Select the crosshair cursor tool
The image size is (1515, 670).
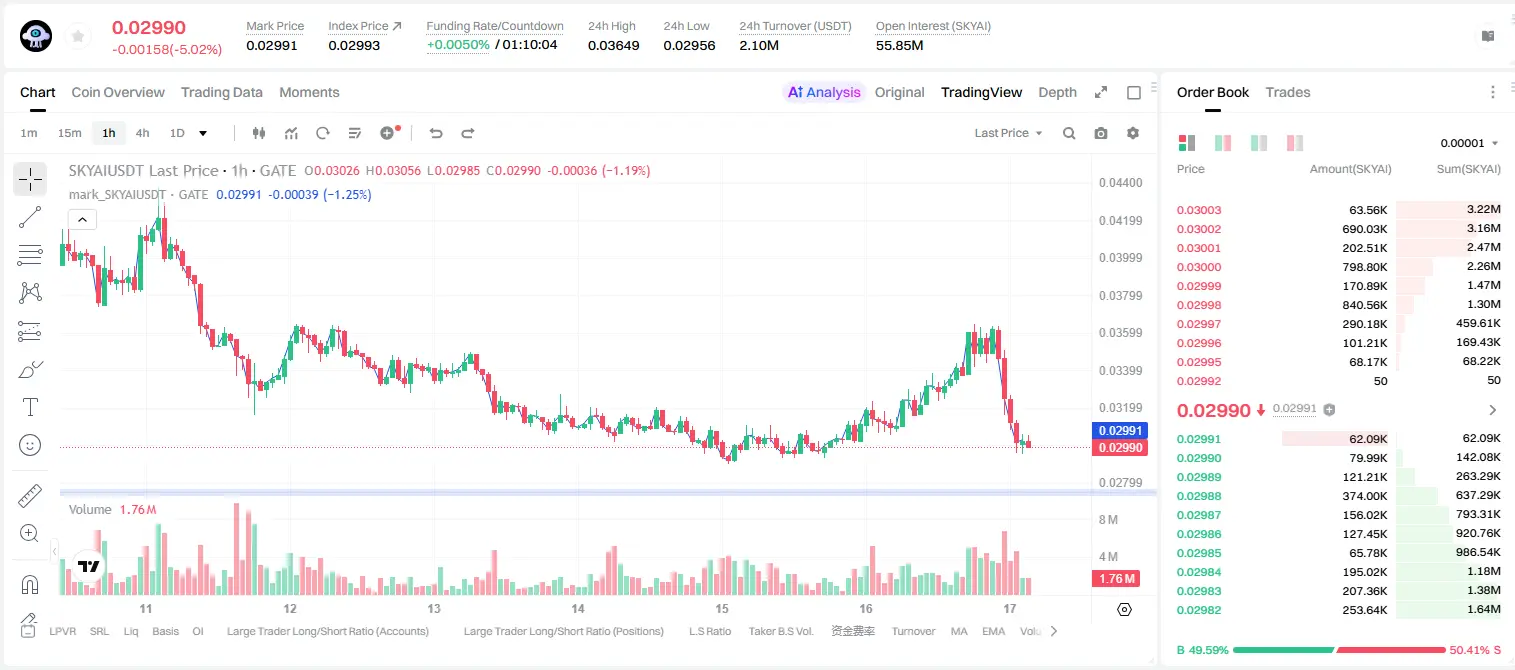pos(30,180)
